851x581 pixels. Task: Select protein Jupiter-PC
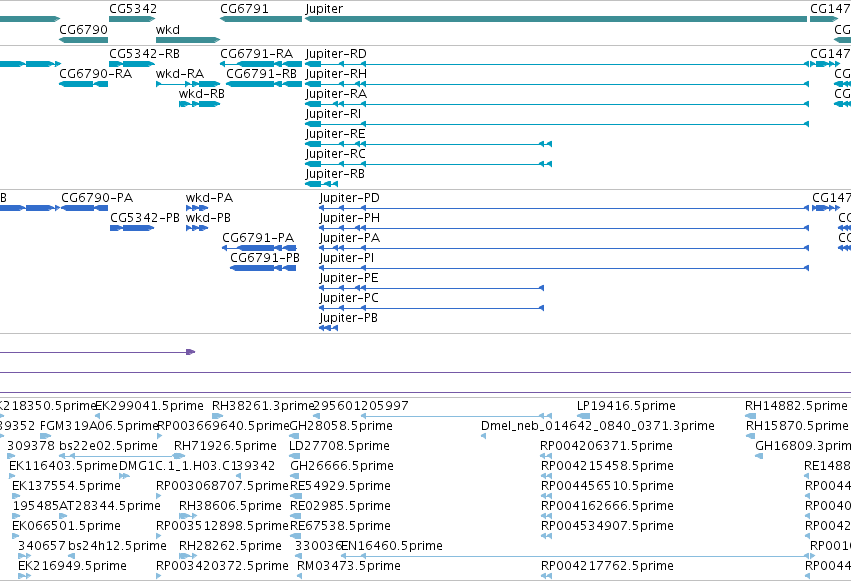(x=431, y=308)
